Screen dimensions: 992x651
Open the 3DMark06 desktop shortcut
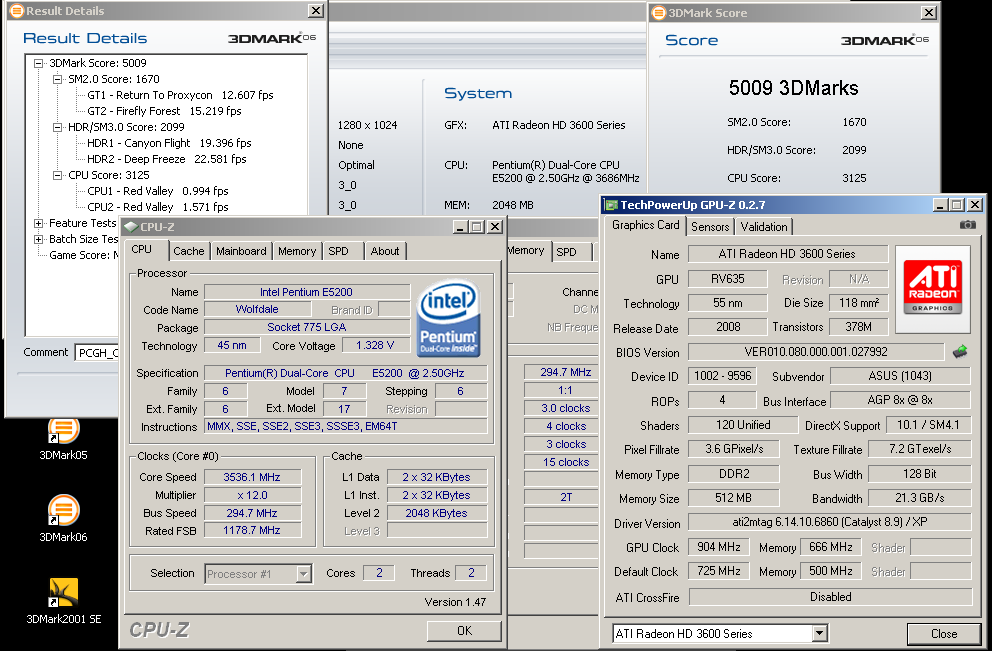63,519
